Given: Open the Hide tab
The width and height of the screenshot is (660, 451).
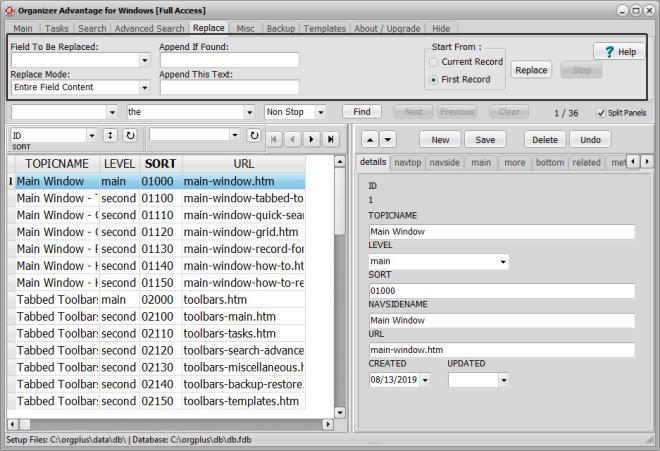Looking at the screenshot, I should [441, 29].
